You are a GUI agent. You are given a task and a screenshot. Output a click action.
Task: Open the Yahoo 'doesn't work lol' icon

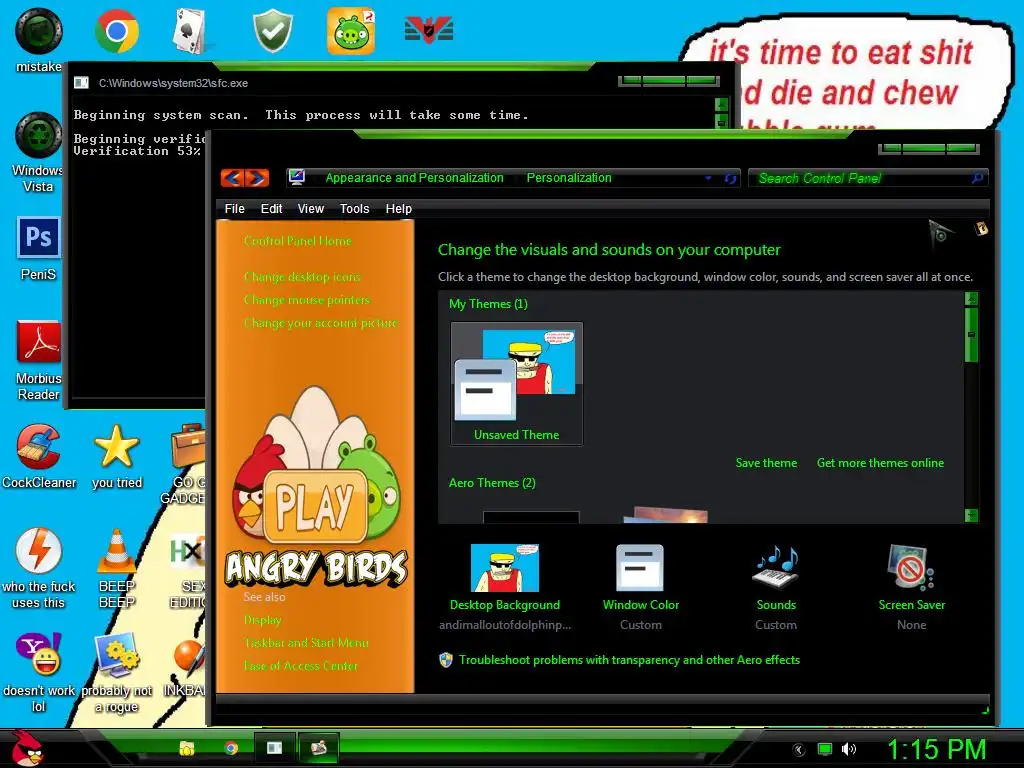click(x=39, y=673)
